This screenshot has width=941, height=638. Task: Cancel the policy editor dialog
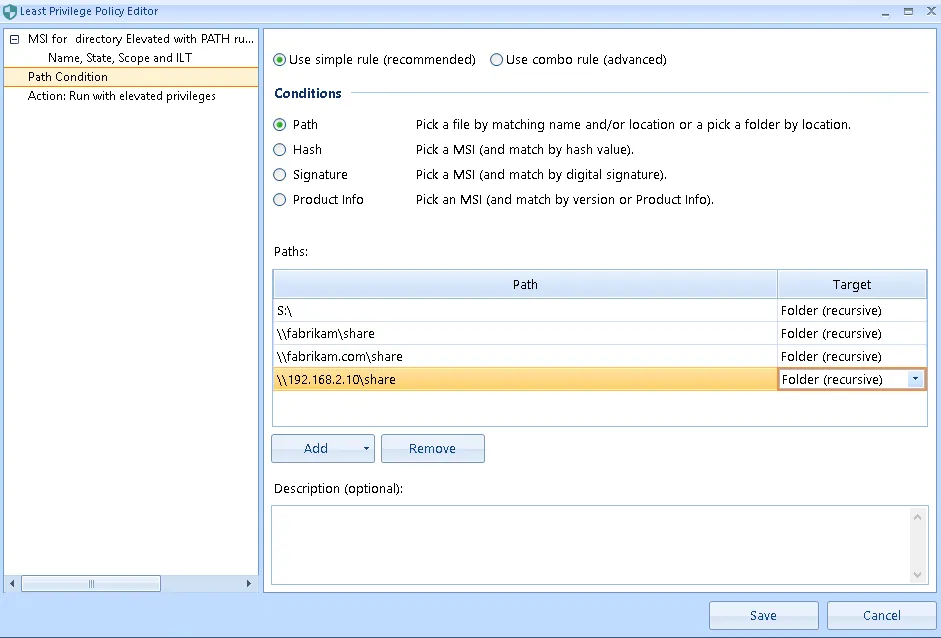point(881,615)
